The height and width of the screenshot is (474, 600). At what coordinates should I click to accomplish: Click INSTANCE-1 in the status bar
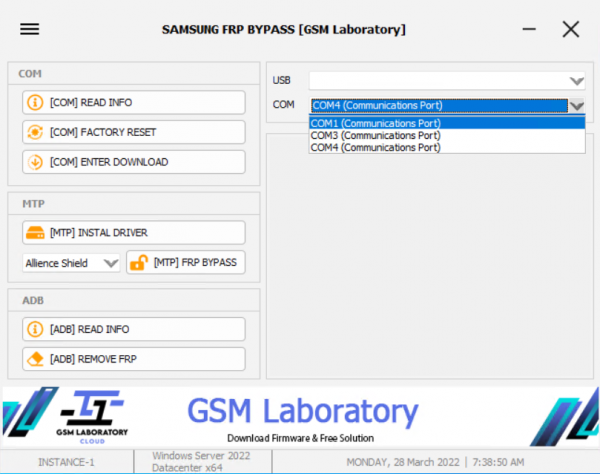[66, 462]
